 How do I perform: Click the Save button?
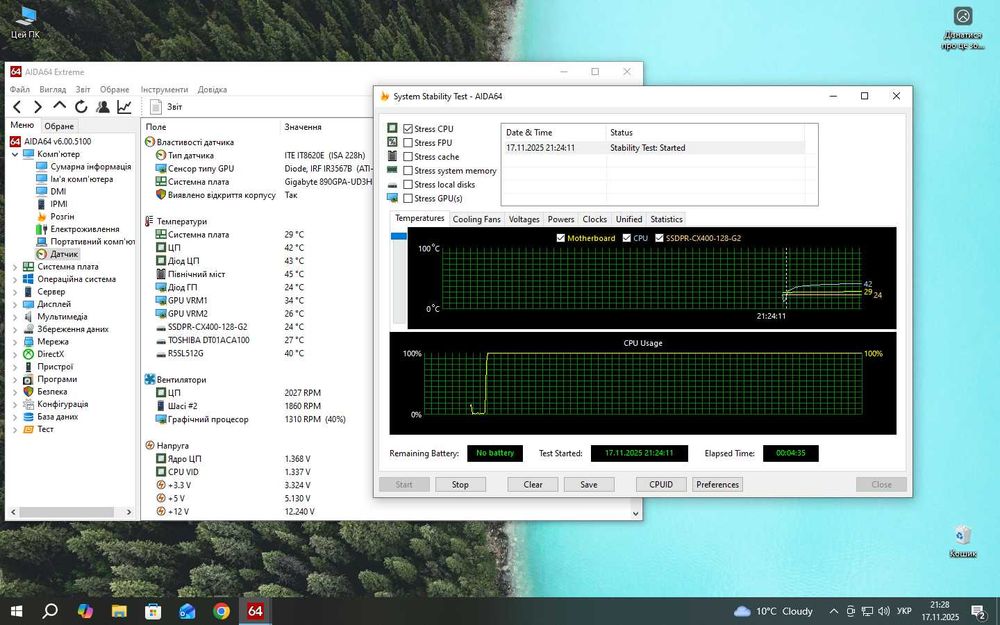(589, 485)
